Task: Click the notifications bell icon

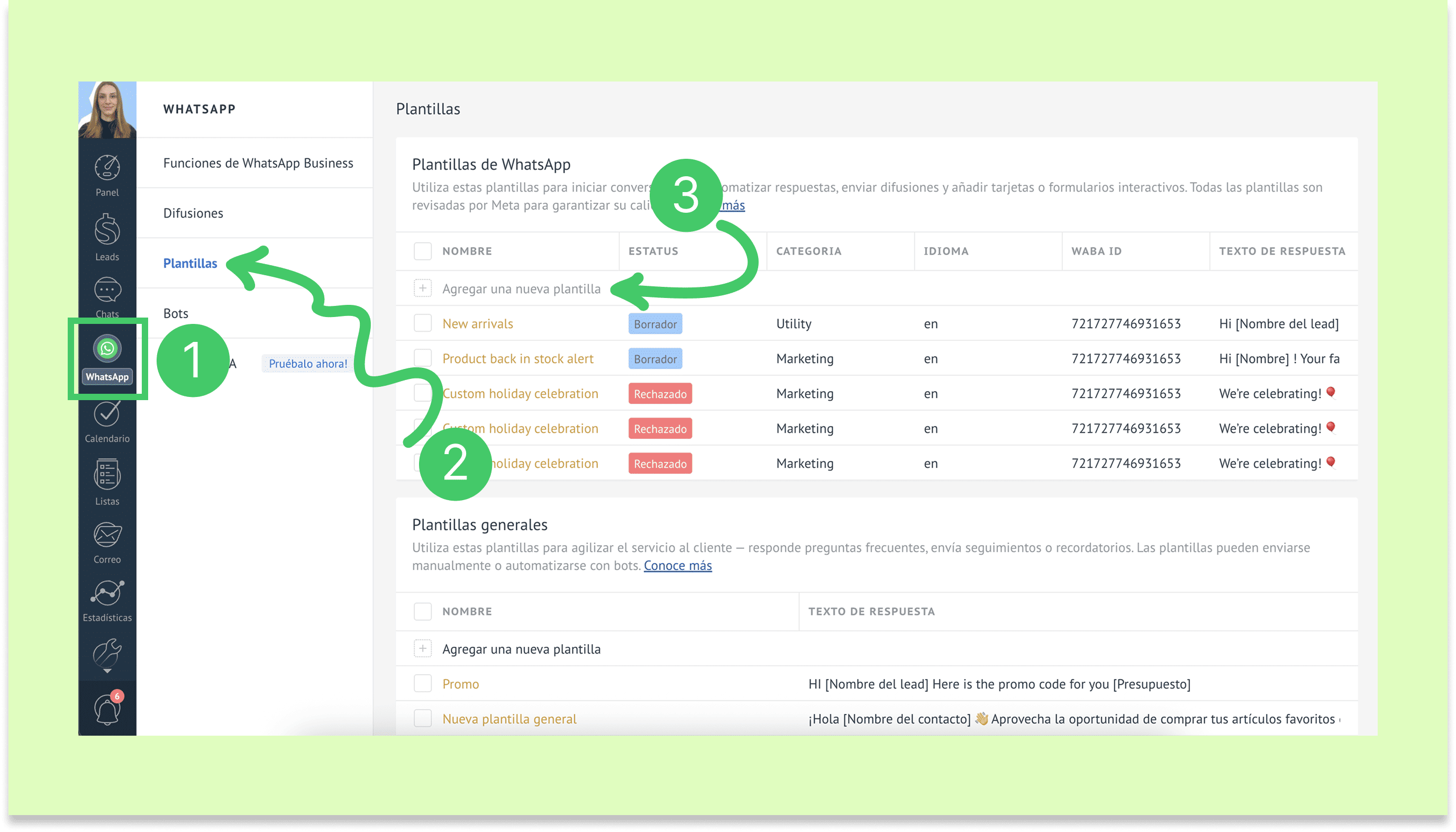Action: point(107,709)
